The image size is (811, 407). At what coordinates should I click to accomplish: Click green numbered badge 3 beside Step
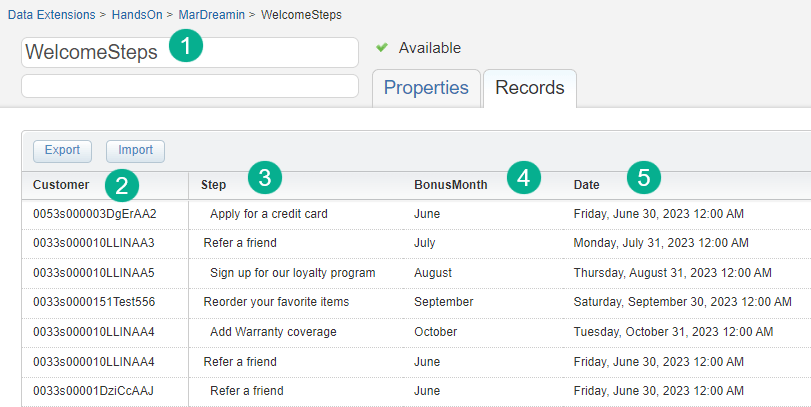[264, 178]
